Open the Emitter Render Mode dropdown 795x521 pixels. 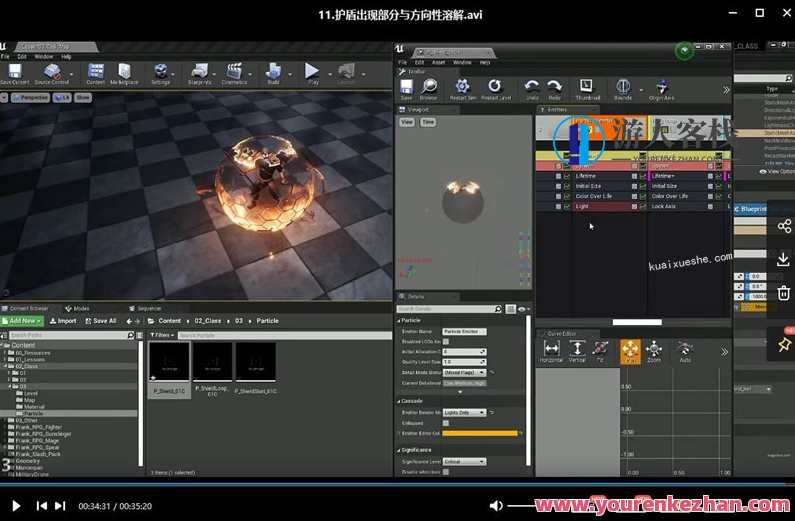click(x=464, y=413)
